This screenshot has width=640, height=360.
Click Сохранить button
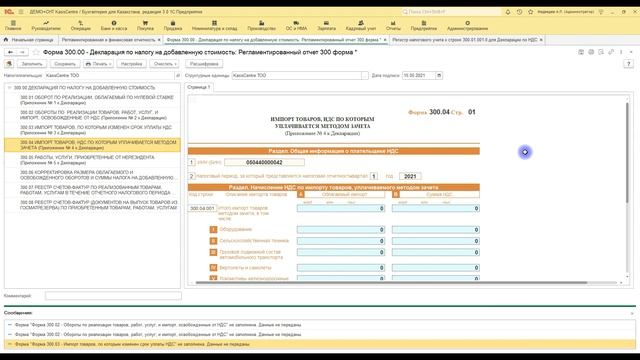65,64
